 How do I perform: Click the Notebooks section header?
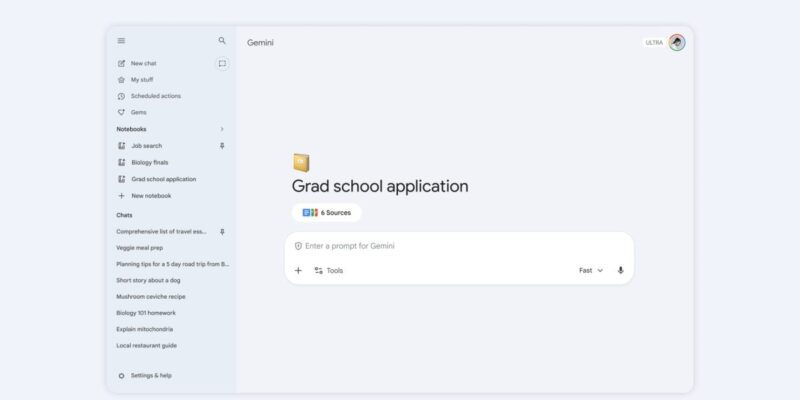click(x=131, y=129)
